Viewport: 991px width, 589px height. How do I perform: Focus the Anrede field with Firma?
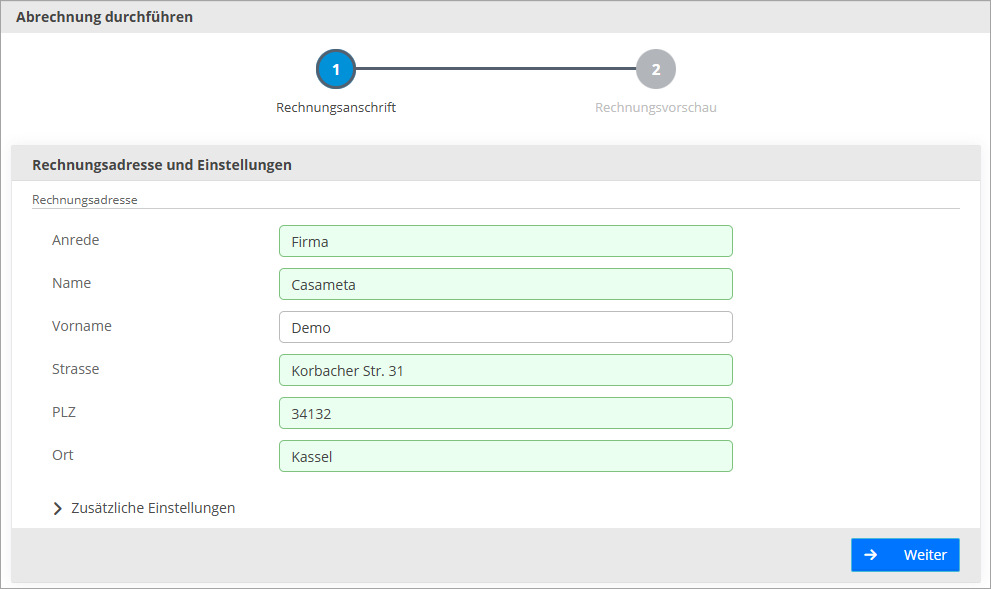point(506,241)
